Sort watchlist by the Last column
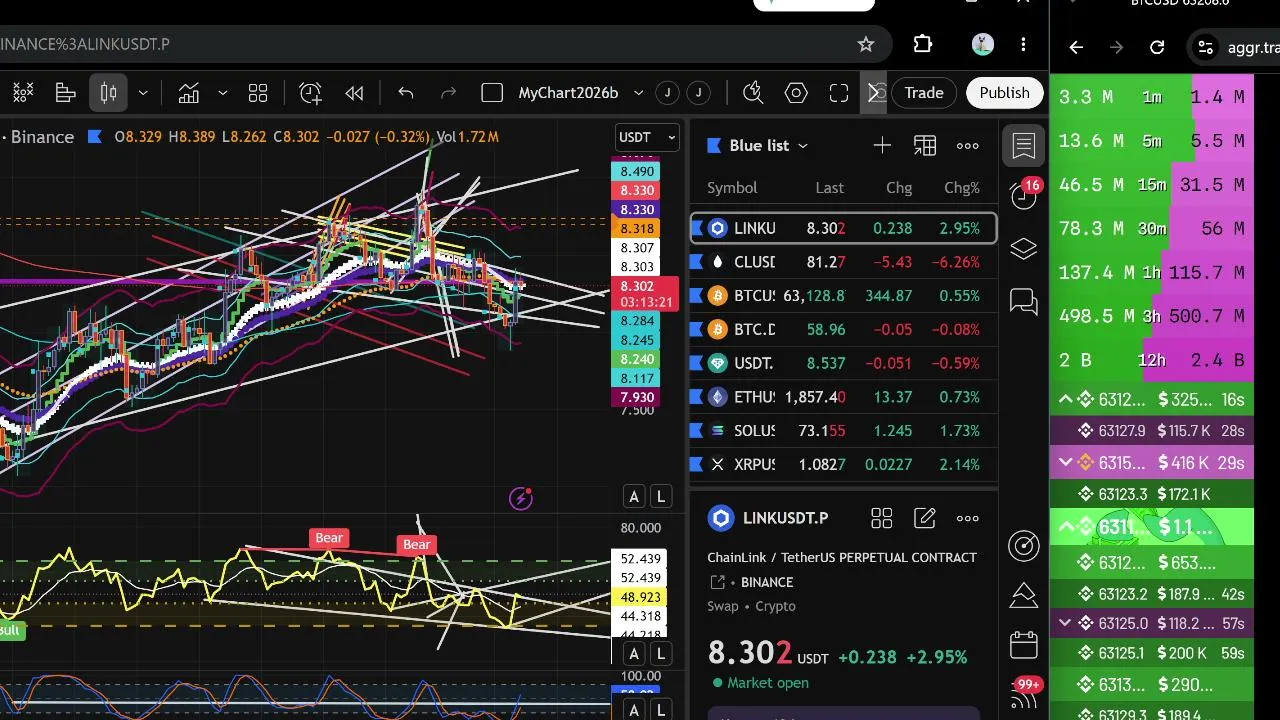1280x720 pixels. [829, 188]
